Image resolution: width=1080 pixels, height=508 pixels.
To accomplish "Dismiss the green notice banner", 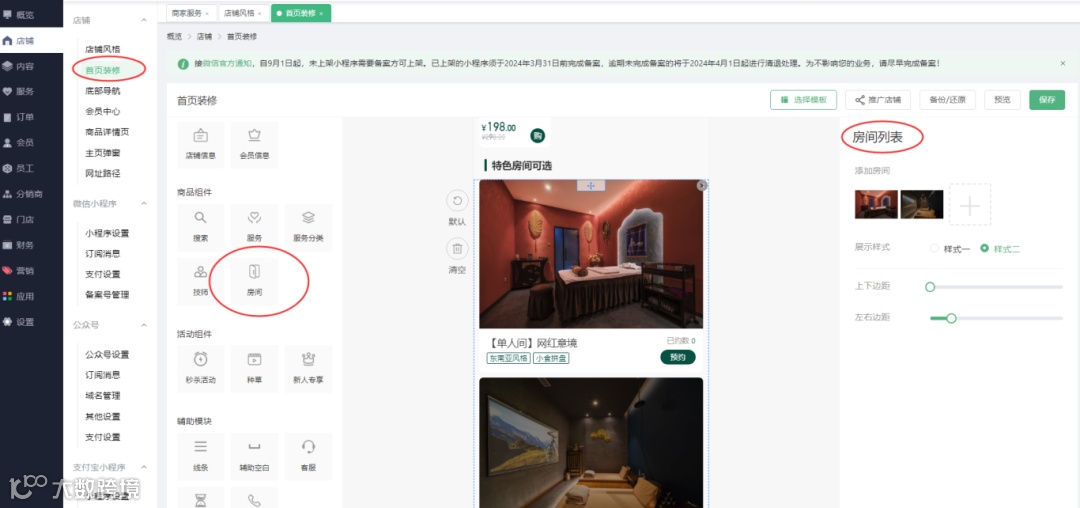I will pyautogui.click(x=1063, y=63).
